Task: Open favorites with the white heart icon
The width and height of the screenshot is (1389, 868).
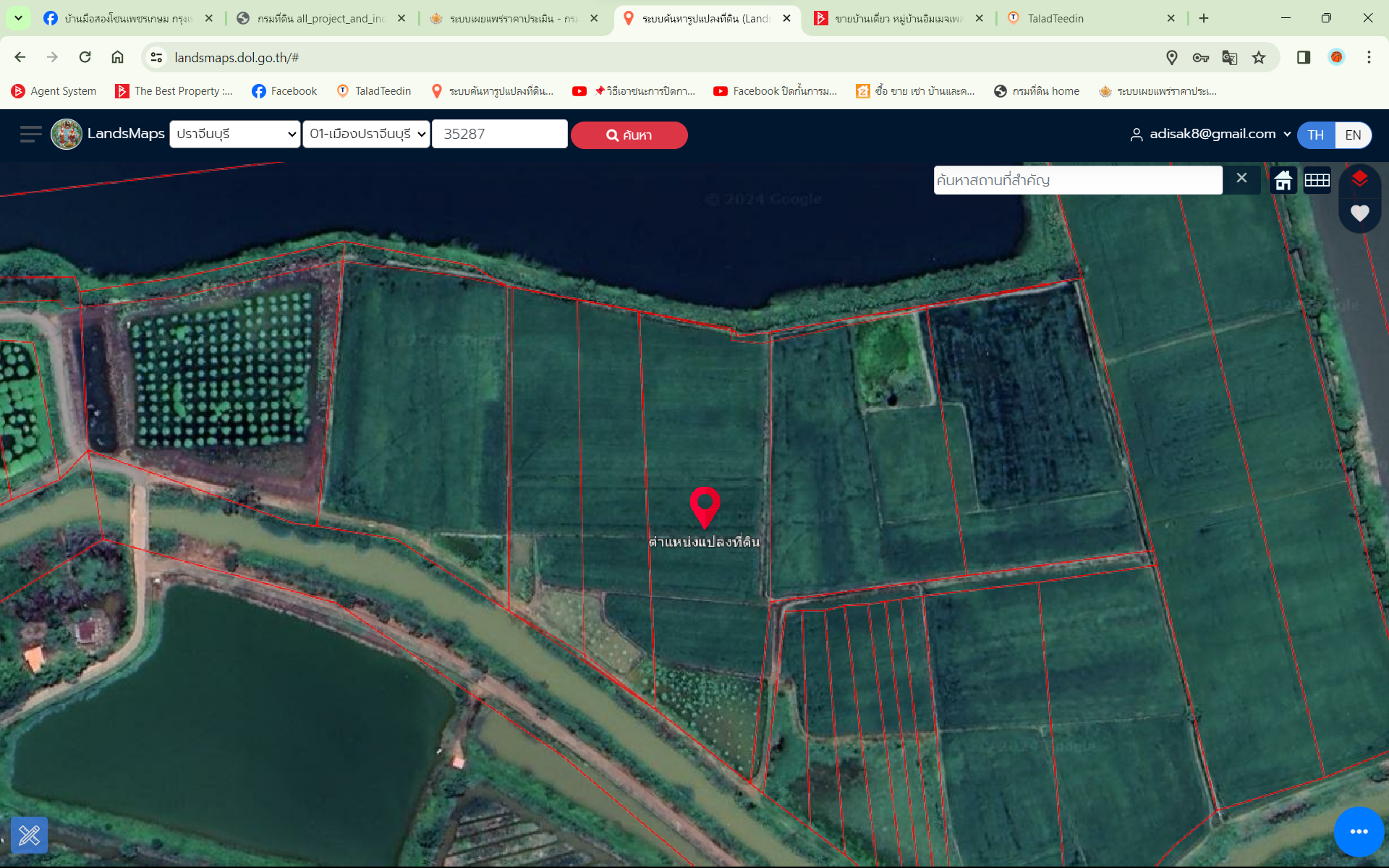Action: (x=1359, y=213)
